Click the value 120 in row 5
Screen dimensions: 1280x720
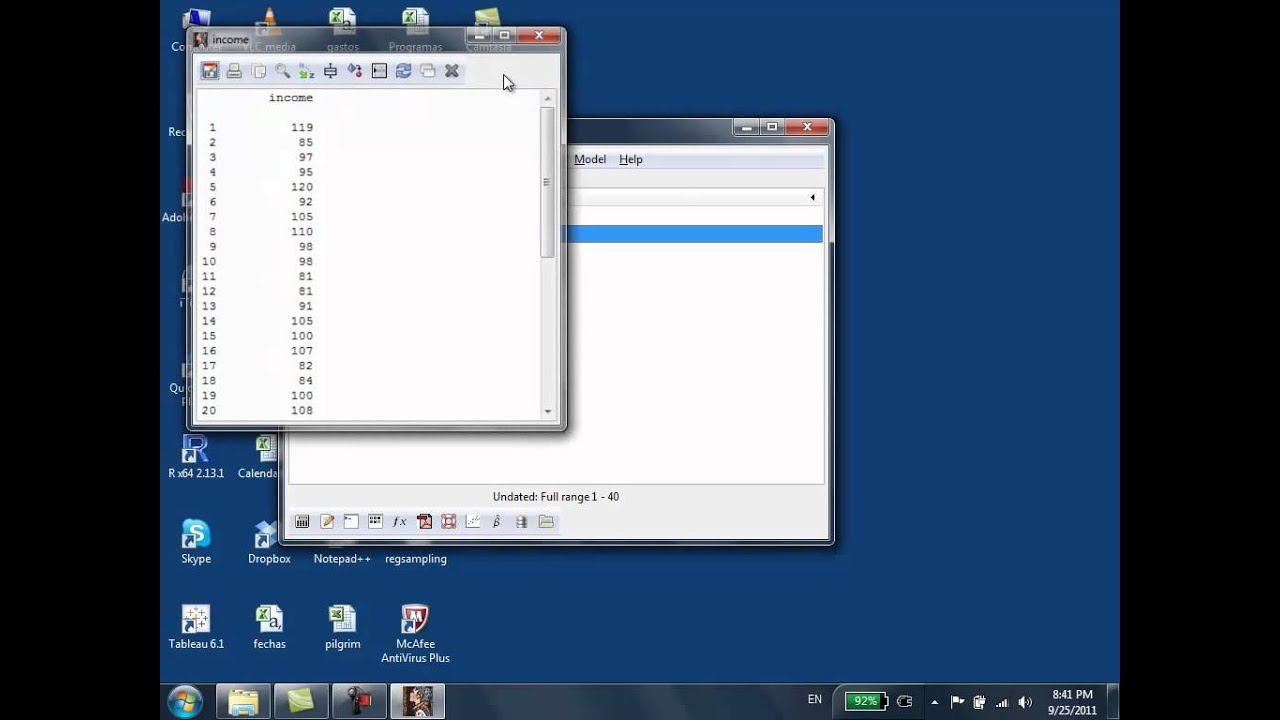coord(302,187)
